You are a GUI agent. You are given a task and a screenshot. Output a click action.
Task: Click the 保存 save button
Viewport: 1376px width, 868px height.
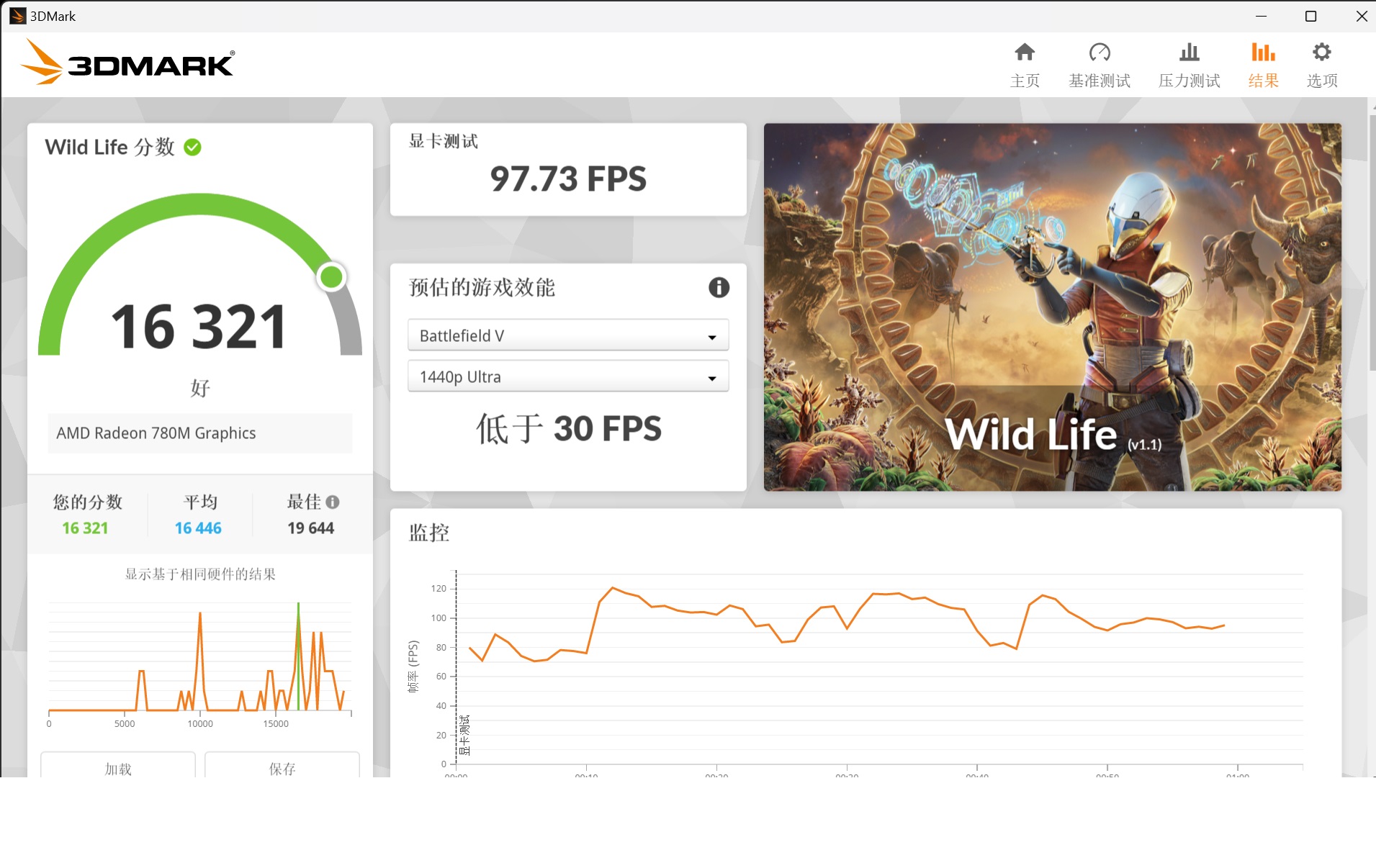click(x=282, y=765)
